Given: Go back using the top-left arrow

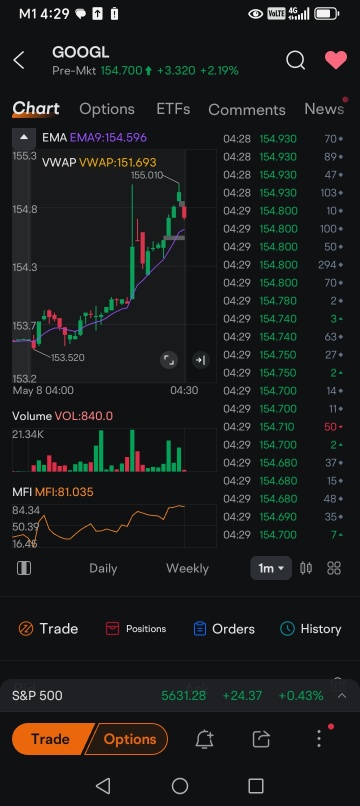Looking at the screenshot, I should tap(19, 60).
